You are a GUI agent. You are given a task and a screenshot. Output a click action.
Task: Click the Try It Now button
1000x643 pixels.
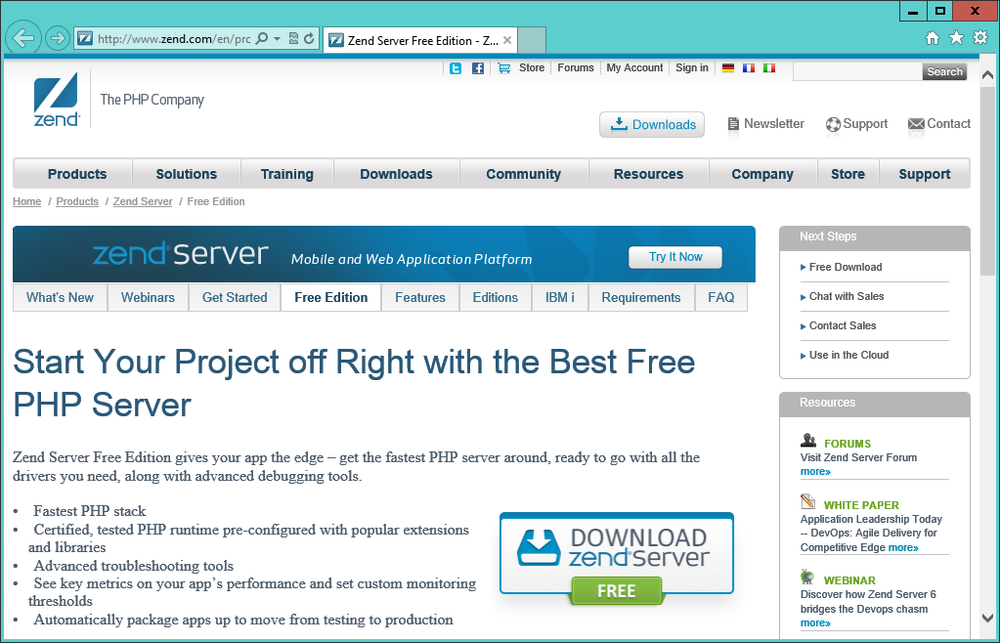pyautogui.click(x=675, y=257)
